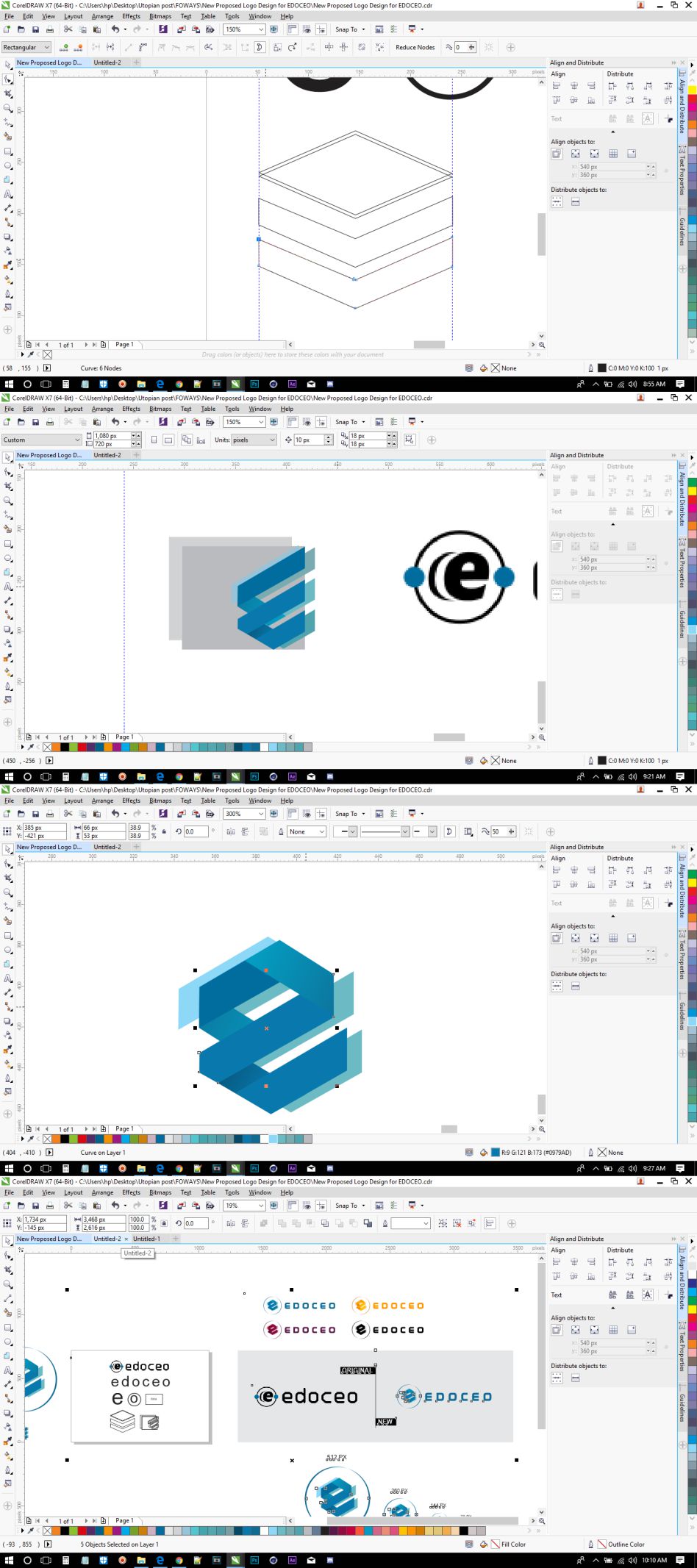Select Portrait orientation in the 9:21 AM window
Screen dimensions: 697x1568
click(x=154, y=440)
